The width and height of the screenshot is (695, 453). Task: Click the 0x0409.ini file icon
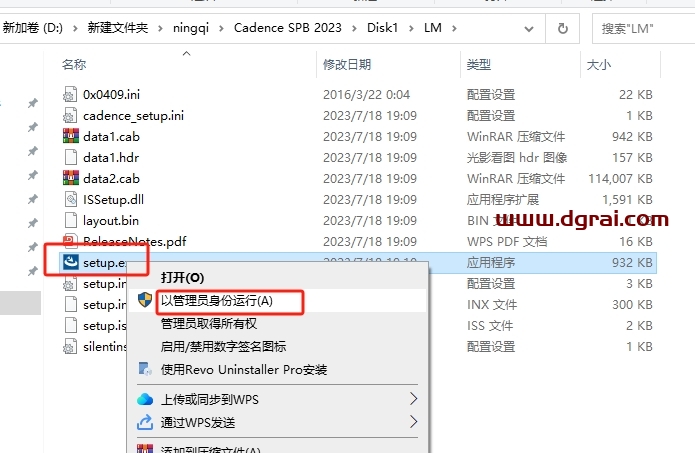pos(70,94)
